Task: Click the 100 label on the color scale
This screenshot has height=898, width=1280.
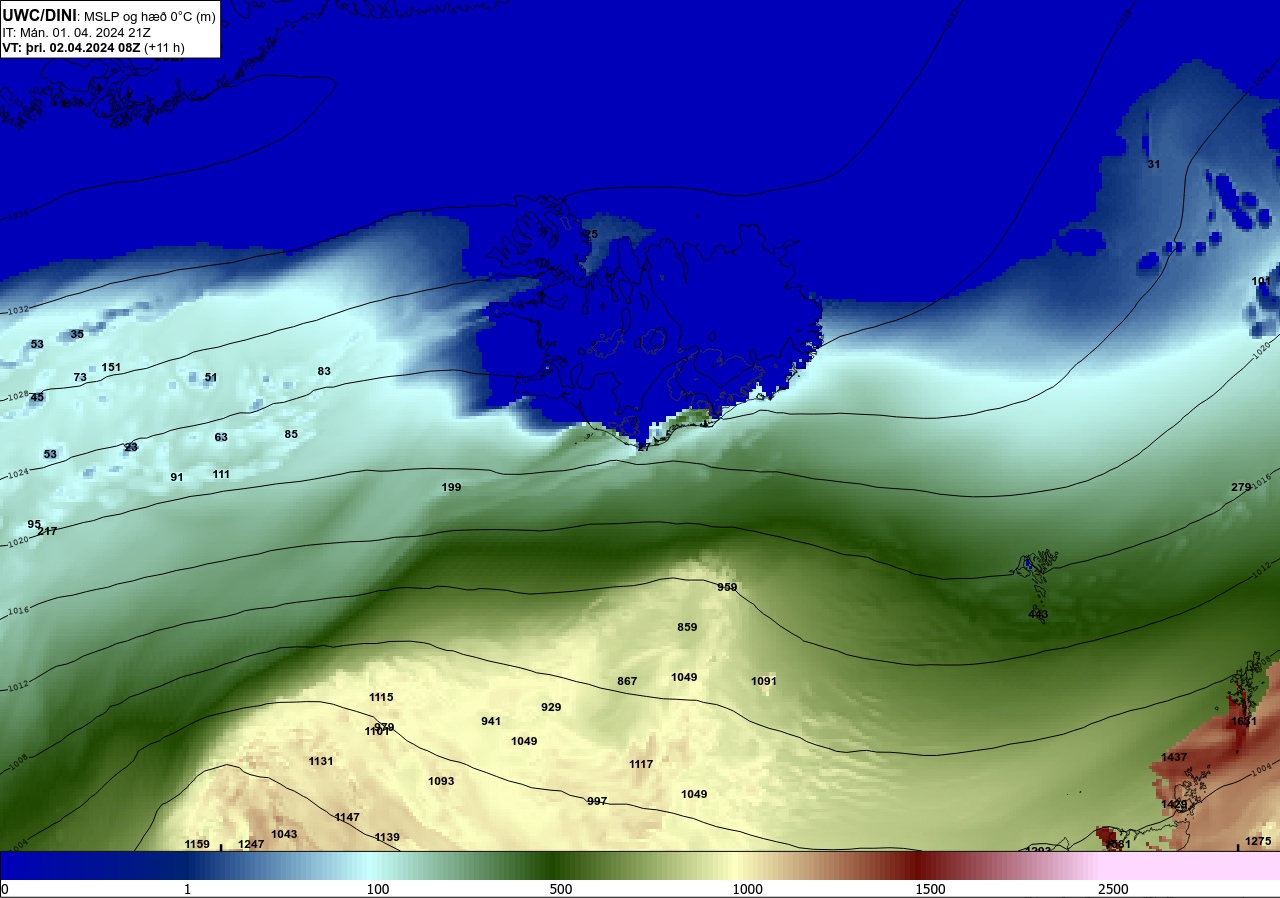Action: pos(378,890)
